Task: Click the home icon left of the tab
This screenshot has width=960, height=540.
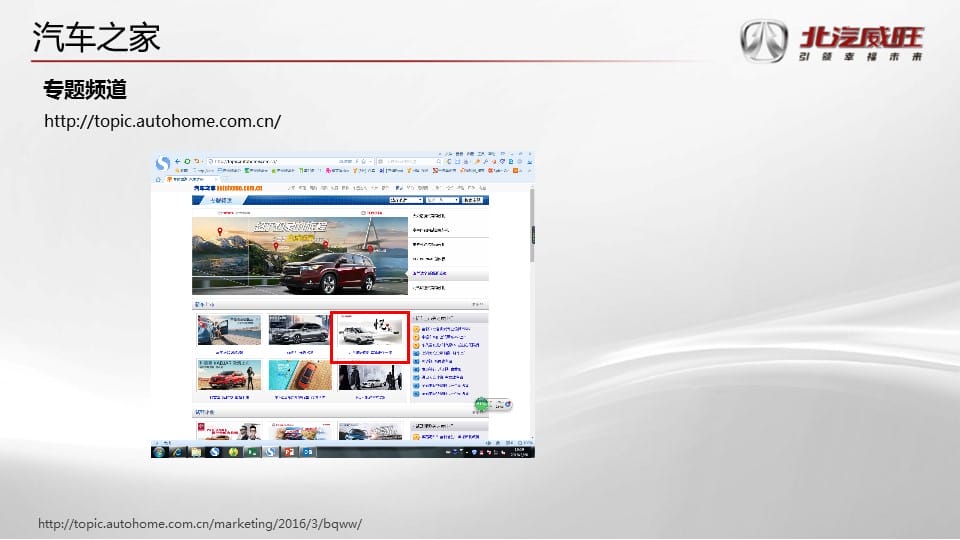Action: point(158,180)
